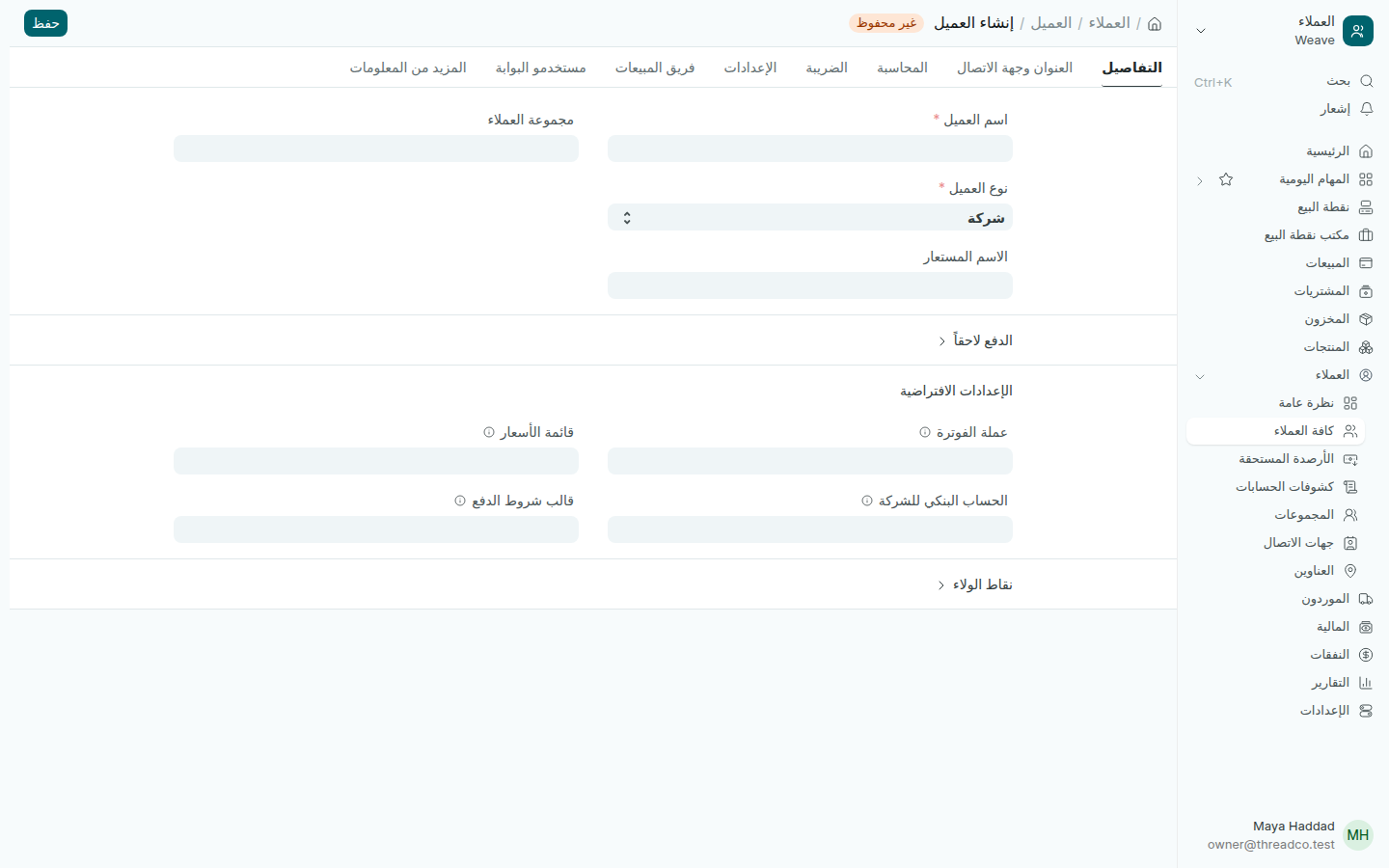Click the اسم العميل input field

(x=810, y=149)
